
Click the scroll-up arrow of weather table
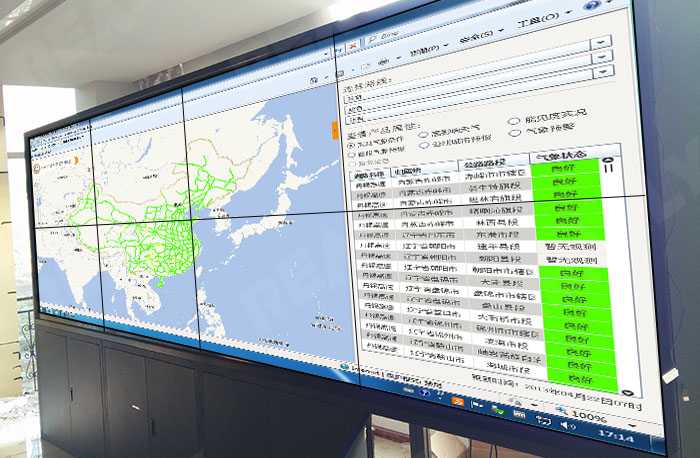tap(608, 159)
